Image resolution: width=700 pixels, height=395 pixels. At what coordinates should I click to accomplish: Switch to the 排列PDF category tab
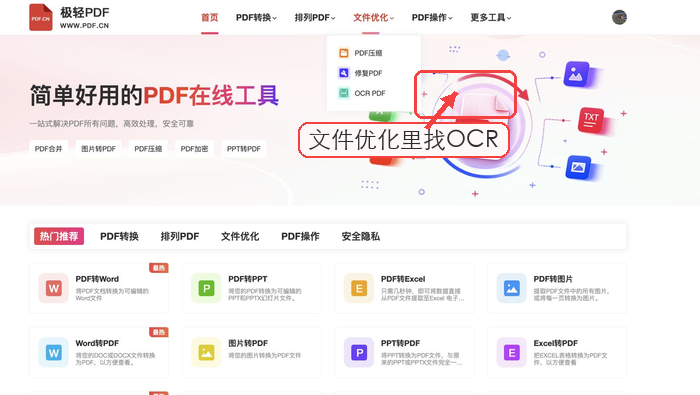179,236
